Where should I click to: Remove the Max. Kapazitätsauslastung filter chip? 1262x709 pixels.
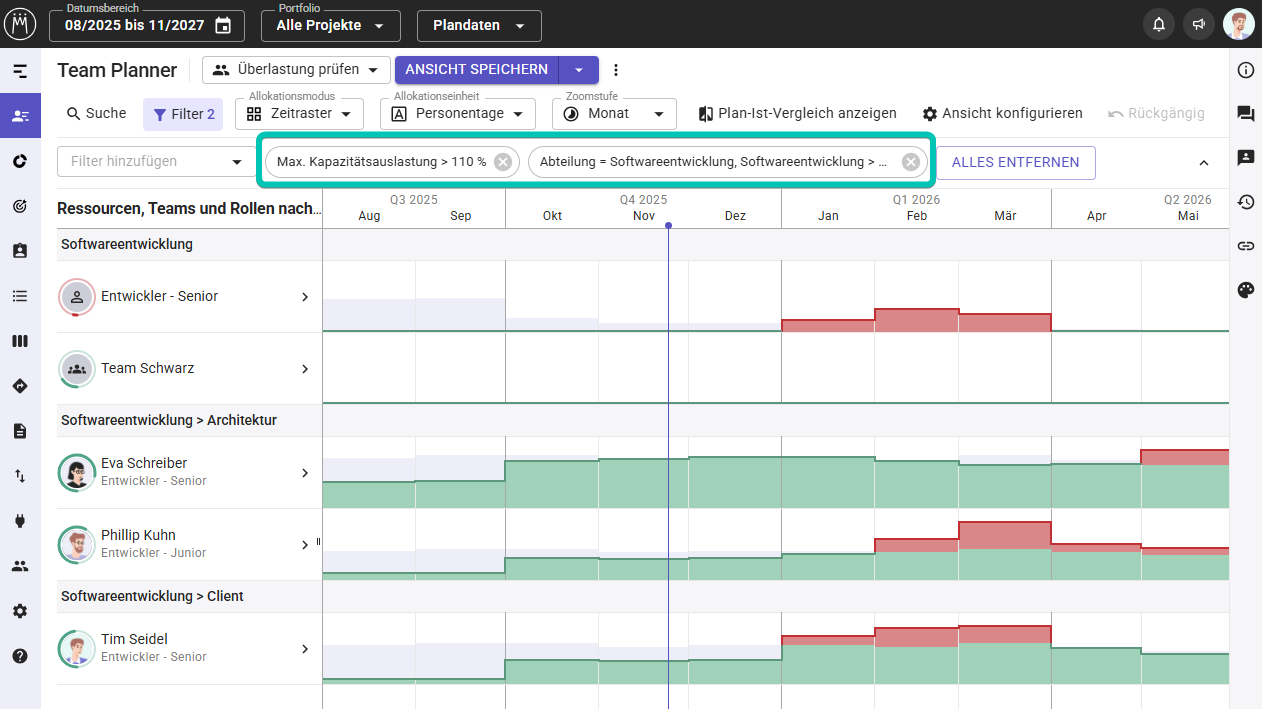click(503, 162)
